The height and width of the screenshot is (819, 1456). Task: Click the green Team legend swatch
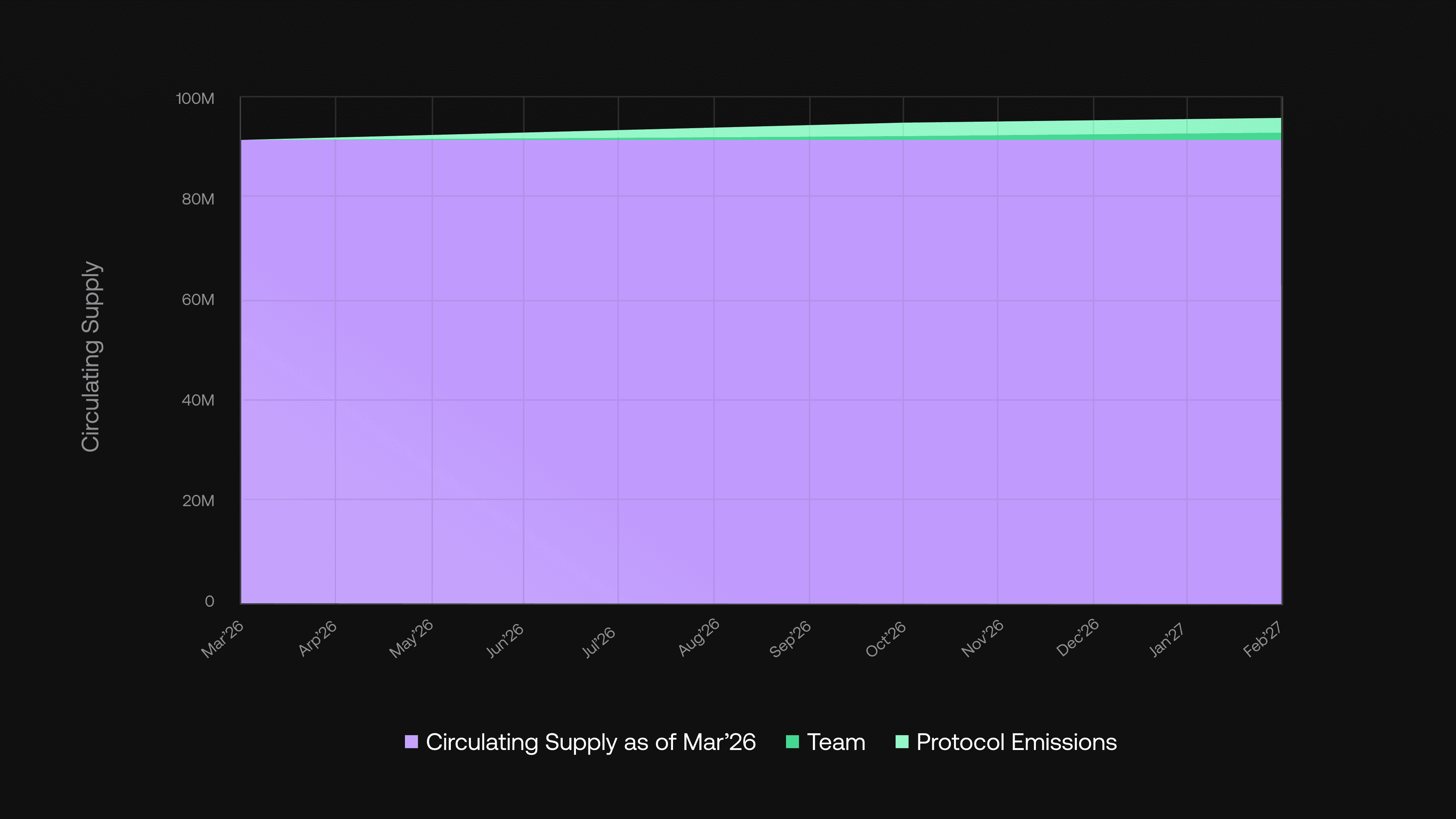[792, 742]
